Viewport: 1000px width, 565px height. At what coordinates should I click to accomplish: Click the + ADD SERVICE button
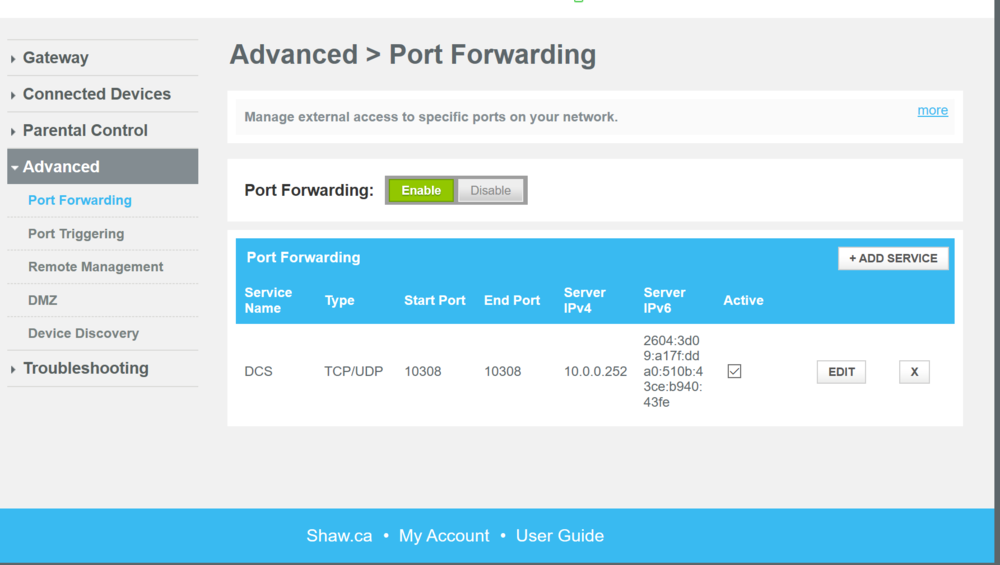[893, 258]
